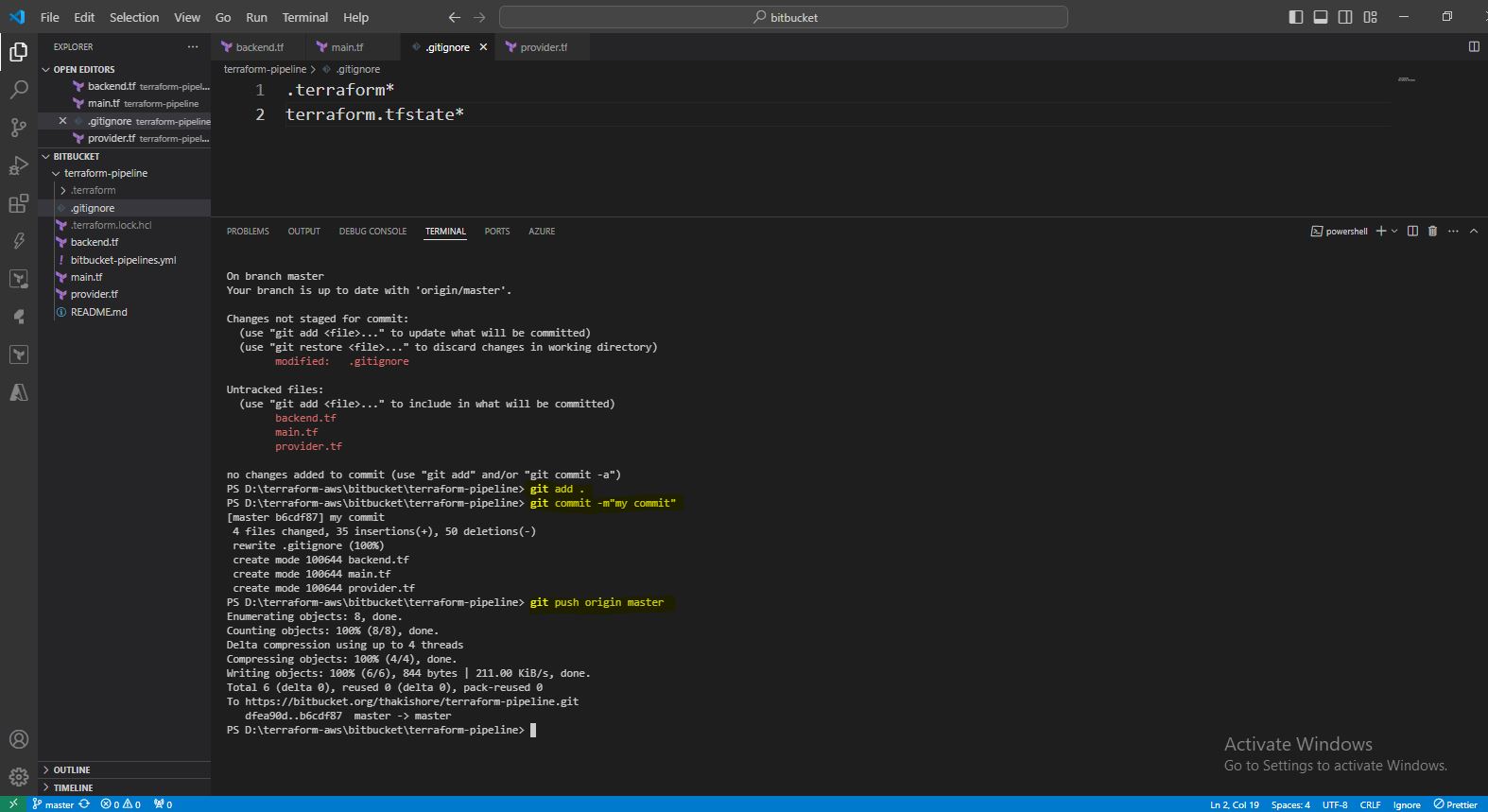1488x812 pixels.
Task: Open the Source Control view
Action: point(19,128)
